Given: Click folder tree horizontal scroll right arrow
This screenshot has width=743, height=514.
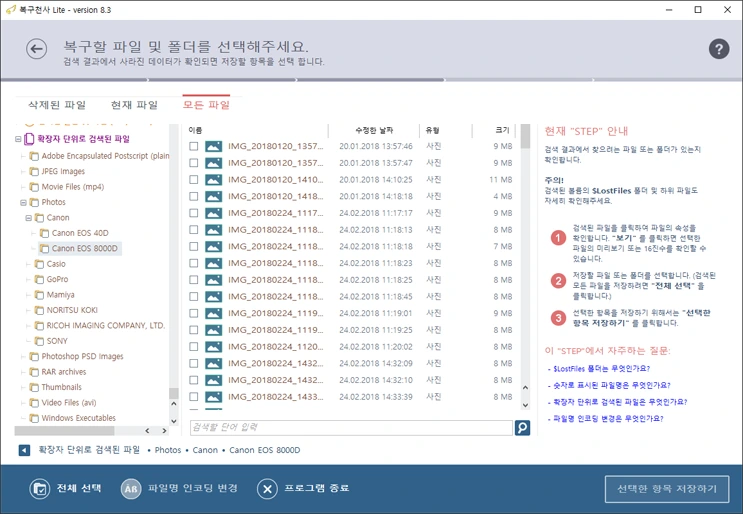Looking at the screenshot, I should 164,431.
